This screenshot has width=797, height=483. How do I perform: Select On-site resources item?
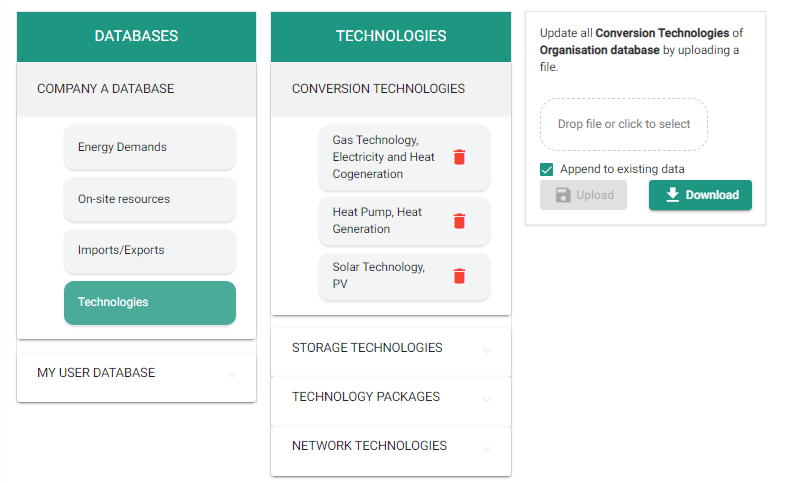click(x=150, y=199)
